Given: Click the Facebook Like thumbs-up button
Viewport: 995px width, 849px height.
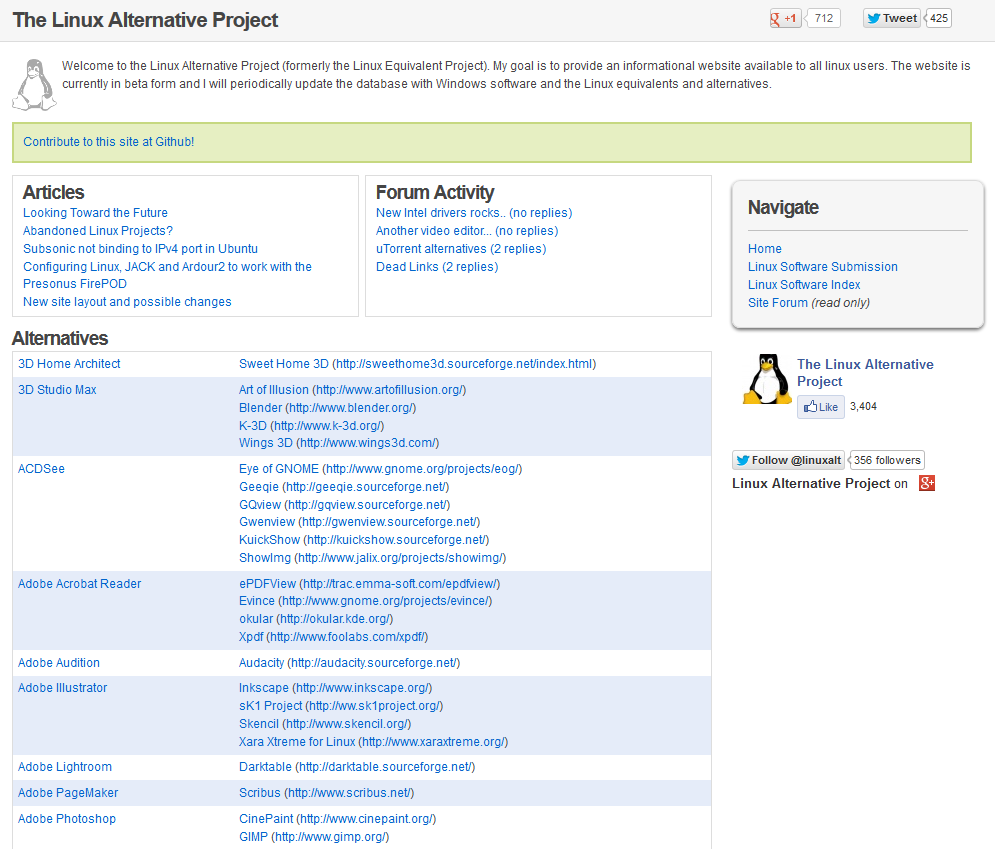Looking at the screenshot, I should coord(821,407).
